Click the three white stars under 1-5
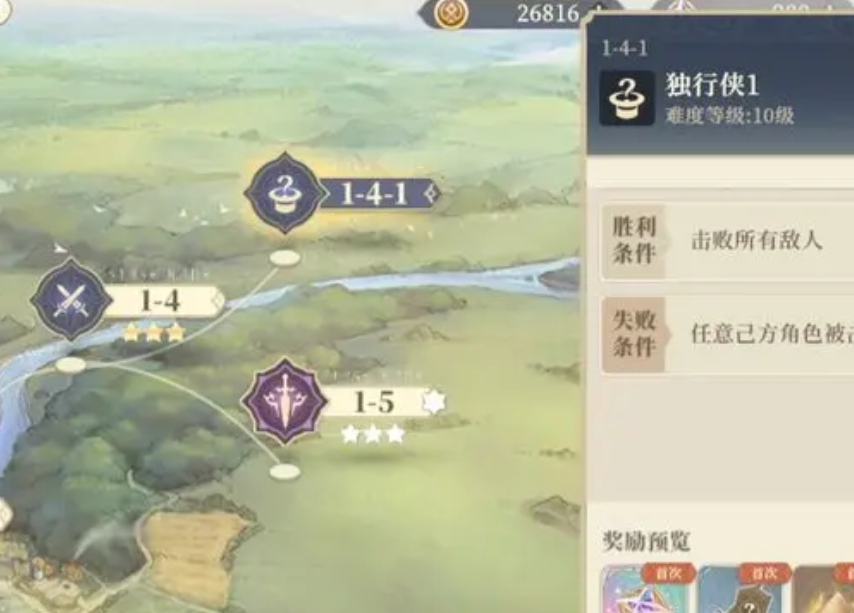The width and height of the screenshot is (854, 613). click(x=373, y=434)
